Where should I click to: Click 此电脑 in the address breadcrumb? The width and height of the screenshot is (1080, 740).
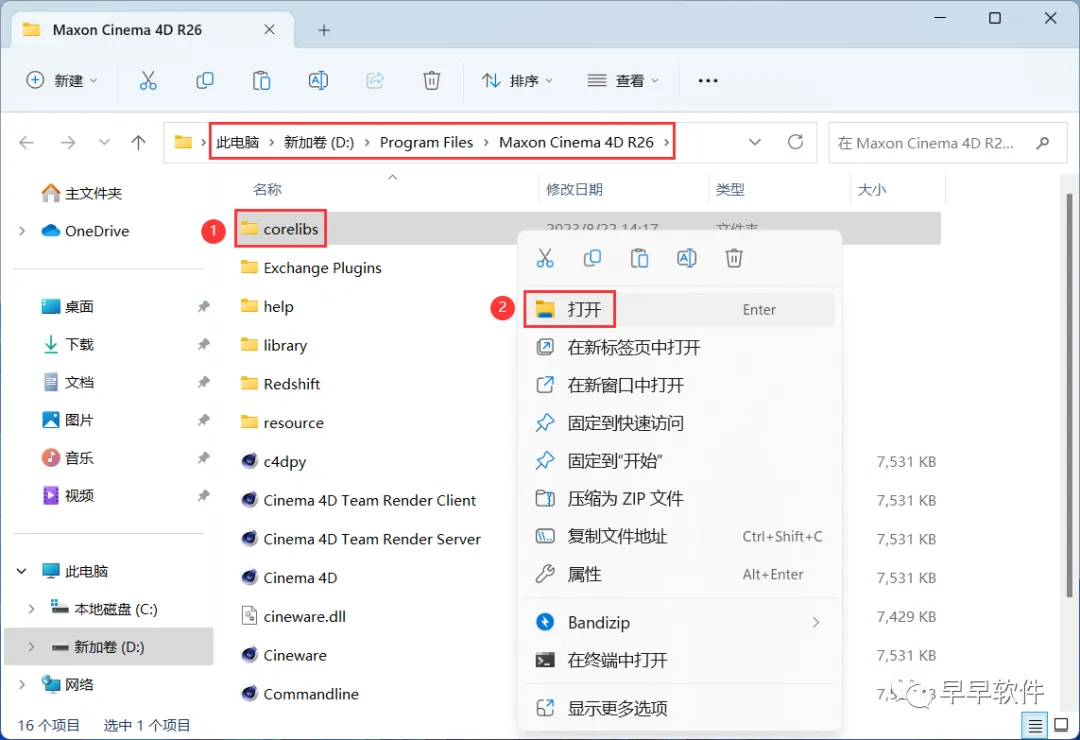(x=238, y=143)
